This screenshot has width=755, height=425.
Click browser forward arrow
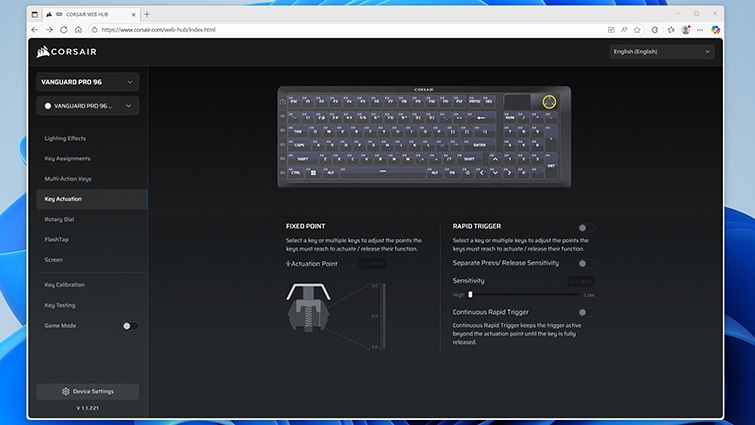coord(49,30)
